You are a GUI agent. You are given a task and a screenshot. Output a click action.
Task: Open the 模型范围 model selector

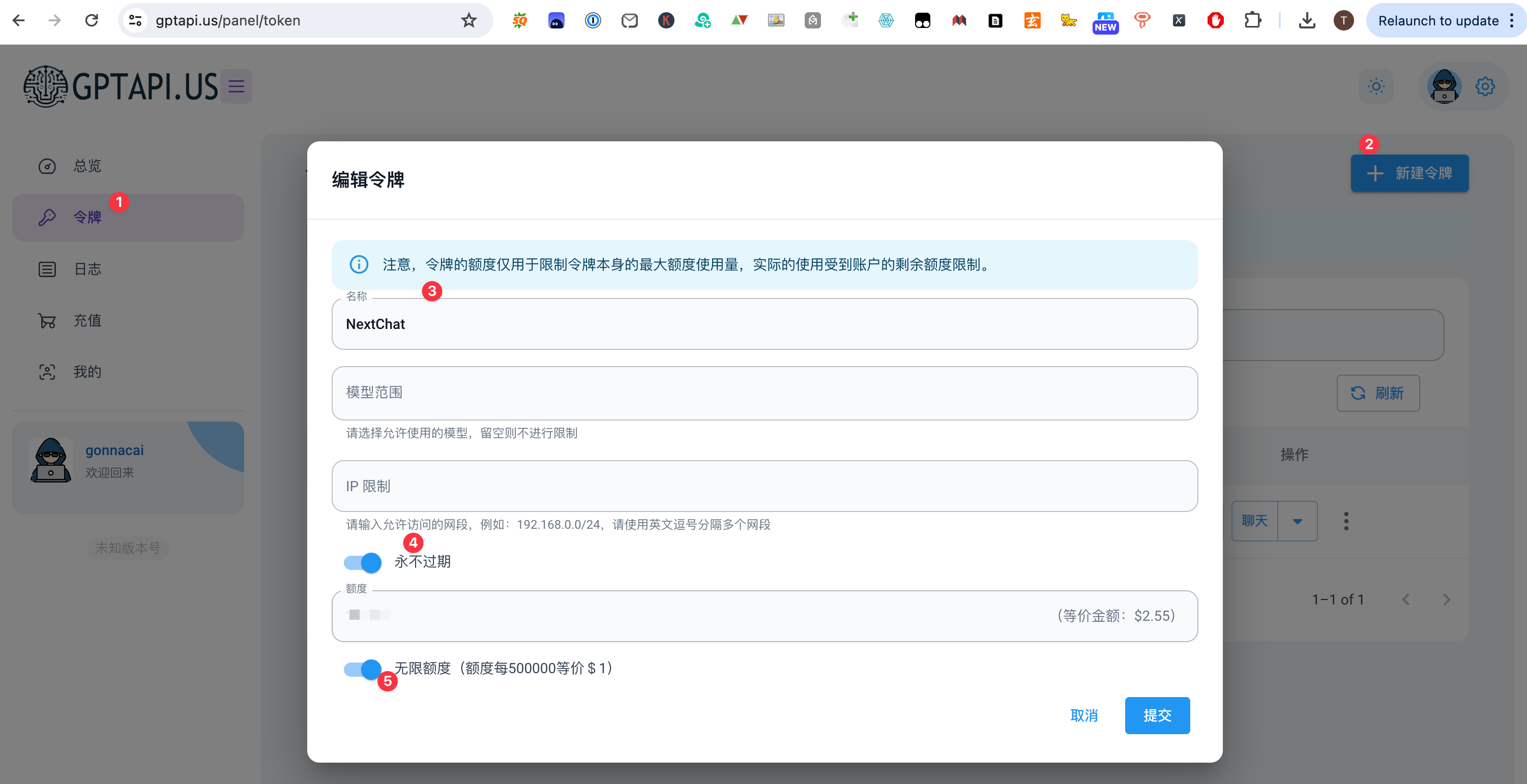[x=765, y=393]
